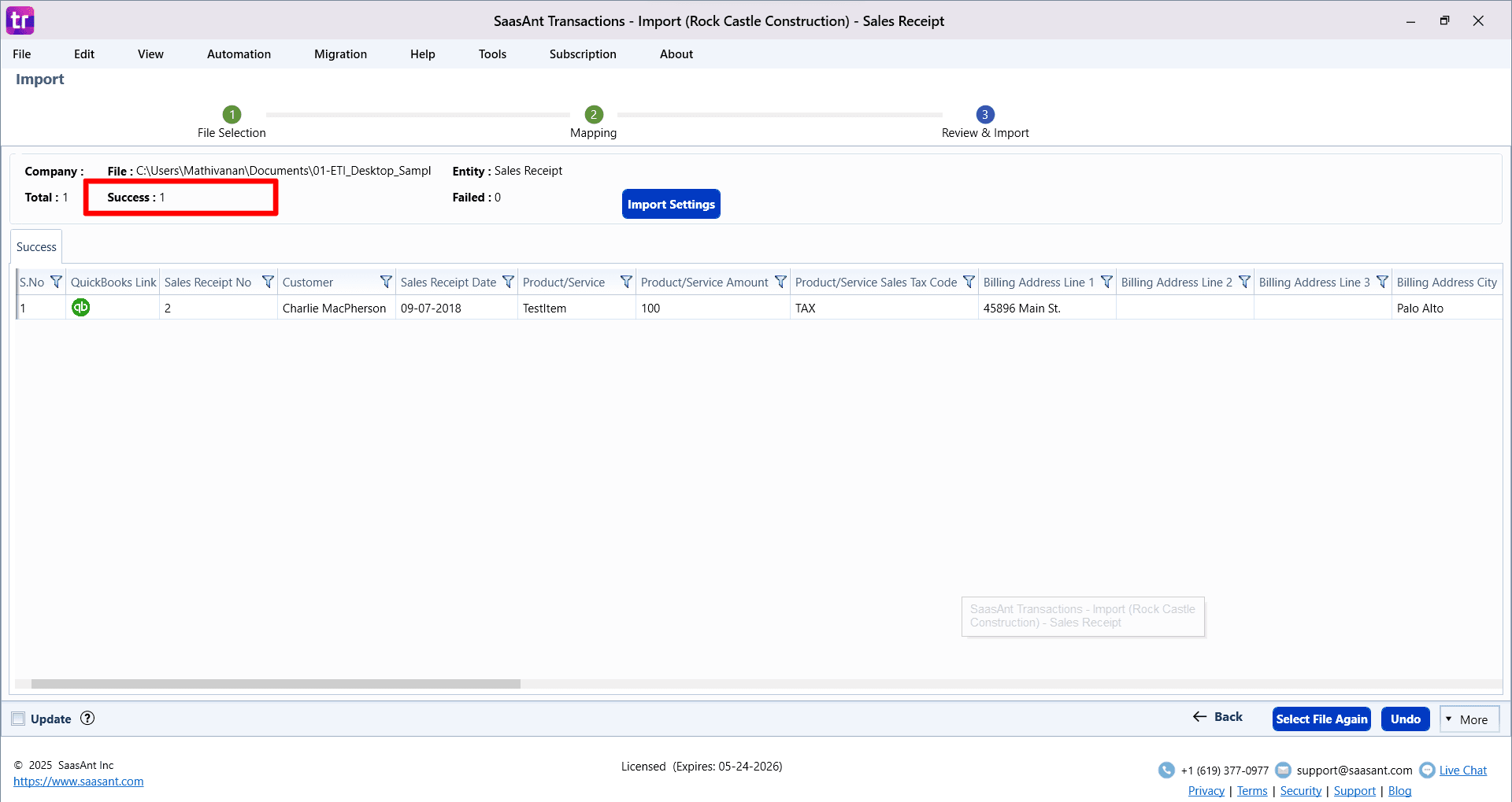Screen dimensions: 1512x802
Task: Go to the File Selection step 1 circle
Action: (232, 115)
